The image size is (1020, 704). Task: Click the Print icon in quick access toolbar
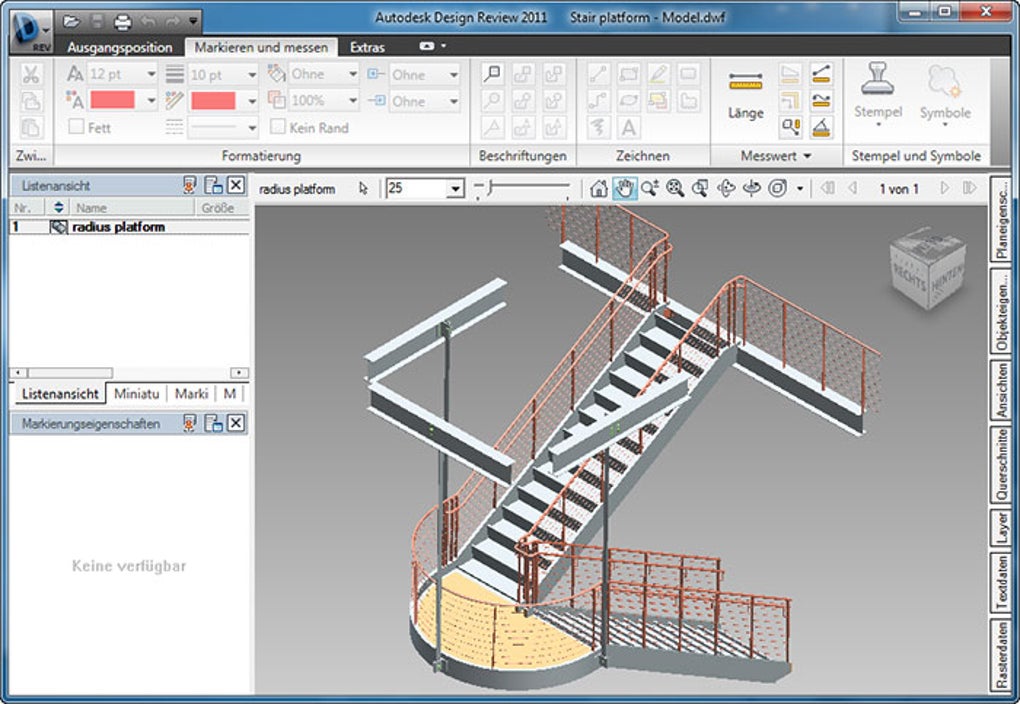(122, 20)
